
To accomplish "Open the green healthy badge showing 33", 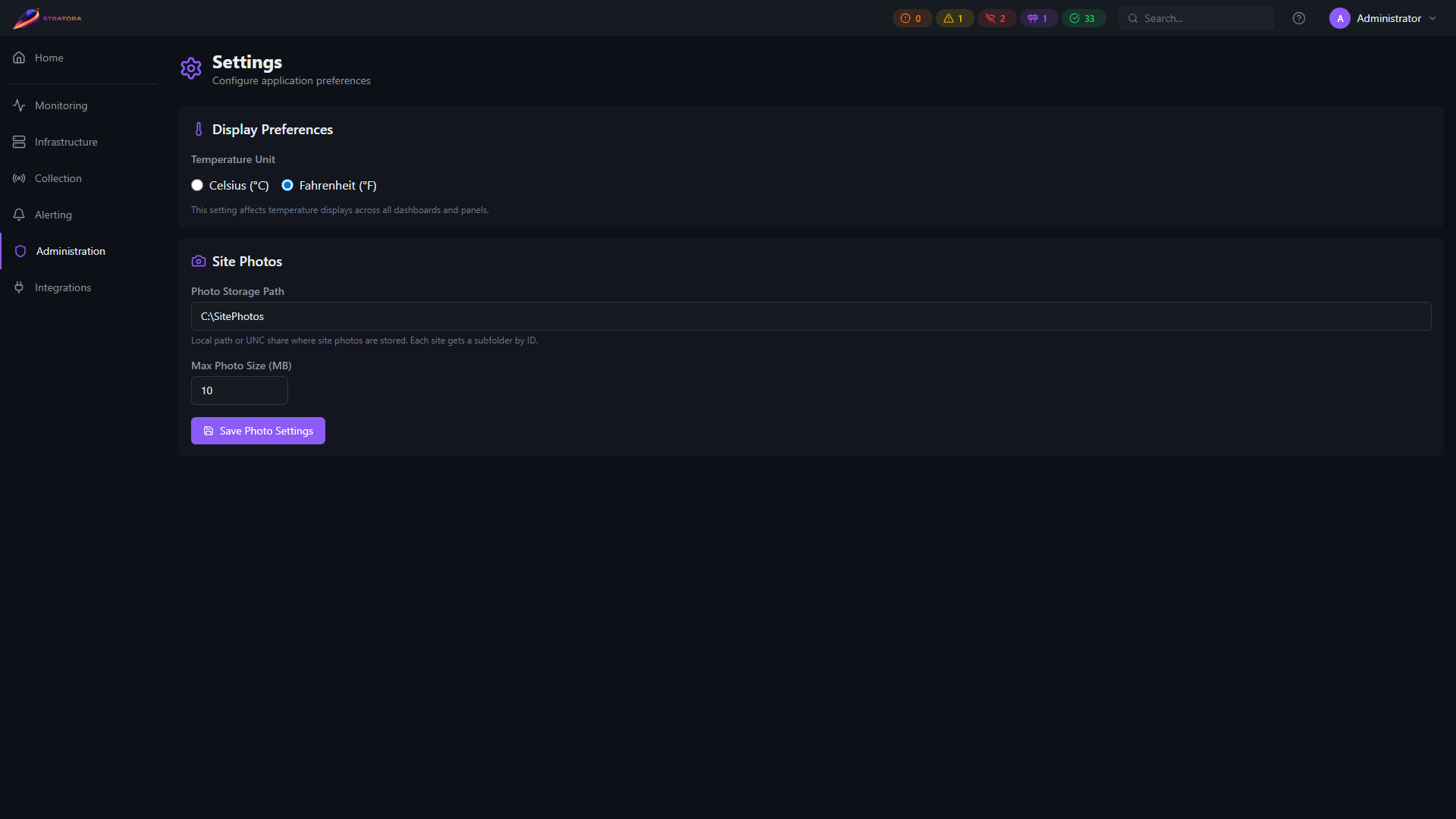I will (1084, 18).
